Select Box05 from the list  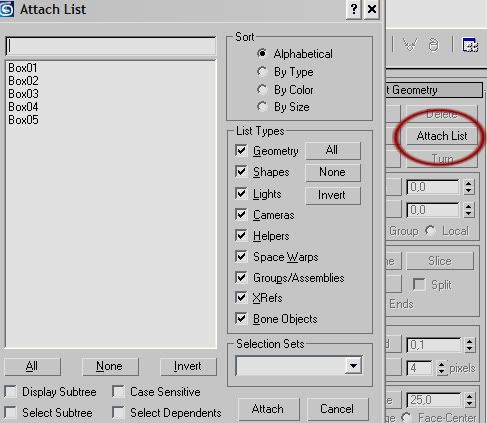23,120
